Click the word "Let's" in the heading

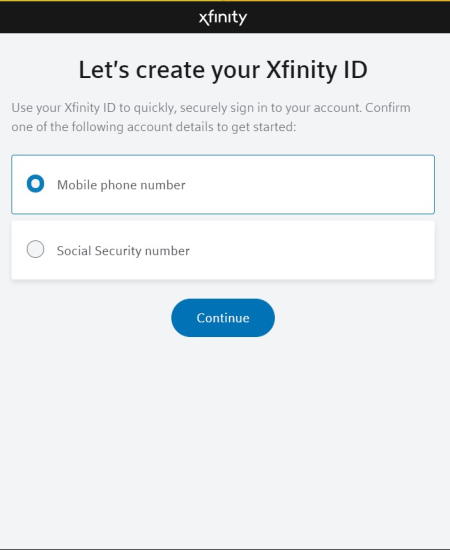point(104,70)
